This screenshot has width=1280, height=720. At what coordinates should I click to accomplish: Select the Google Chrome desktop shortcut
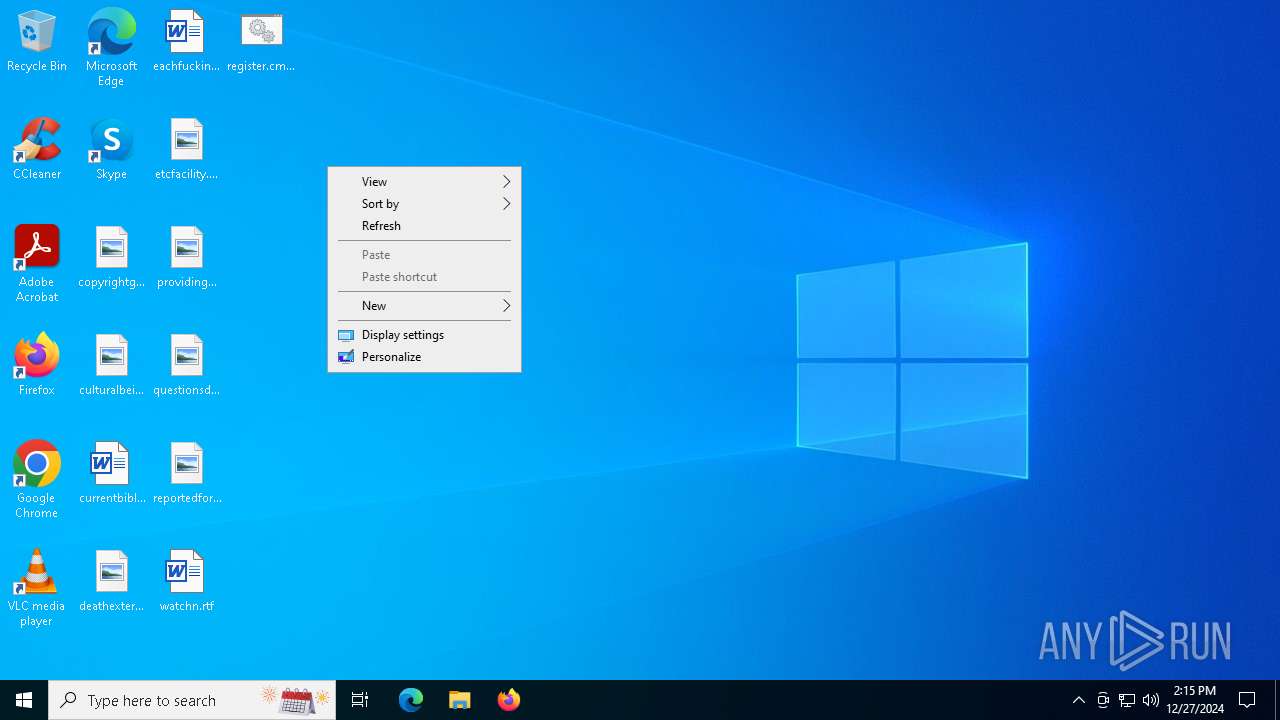pyautogui.click(x=37, y=480)
